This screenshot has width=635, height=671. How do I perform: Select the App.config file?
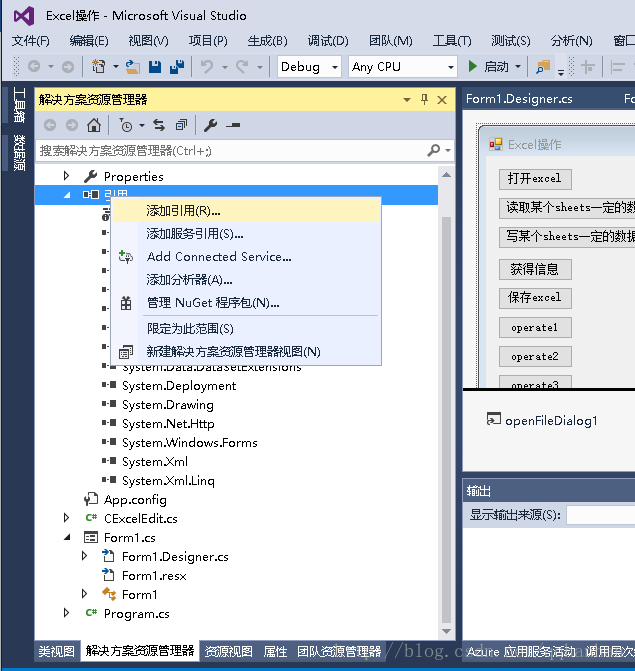point(135,499)
